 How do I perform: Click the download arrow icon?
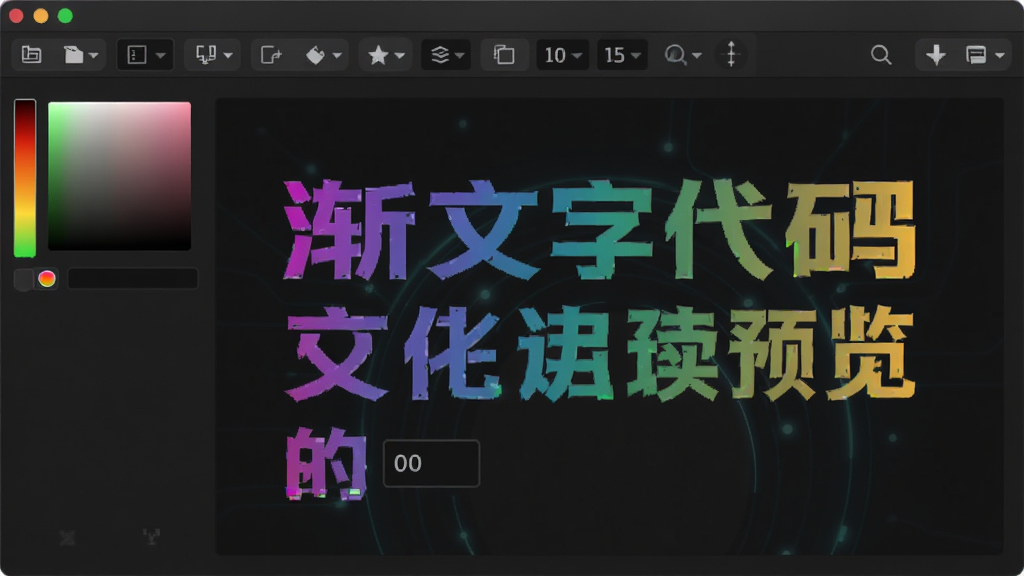pyautogui.click(x=936, y=55)
